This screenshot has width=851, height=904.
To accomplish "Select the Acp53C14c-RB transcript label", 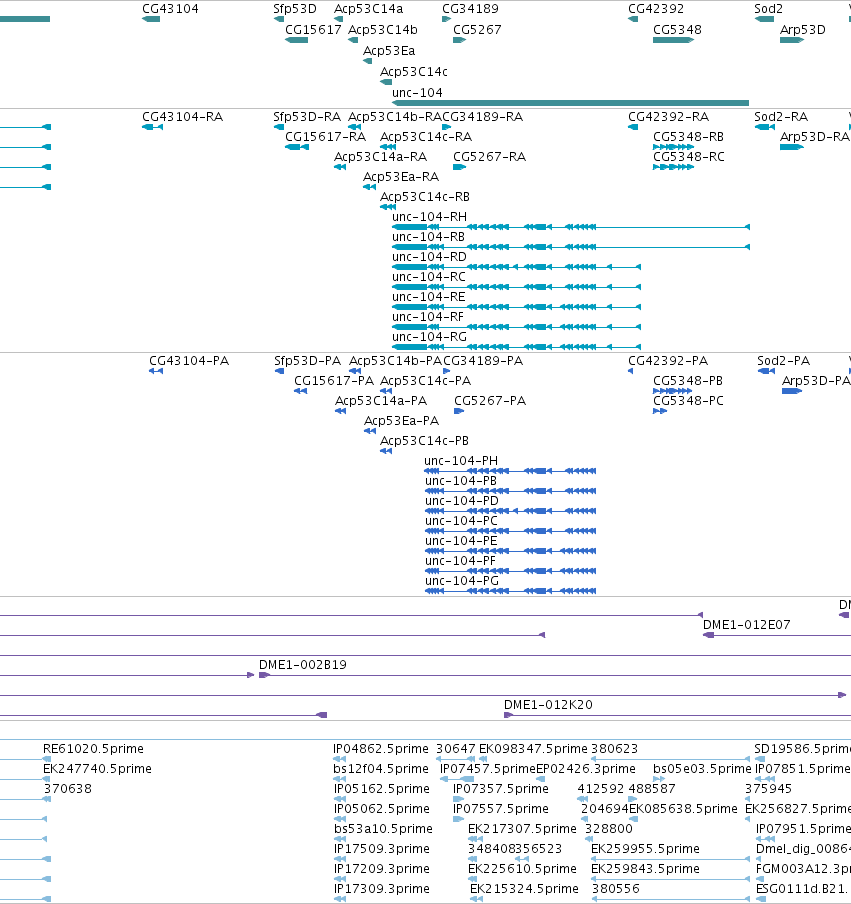I will pyautogui.click(x=424, y=197).
